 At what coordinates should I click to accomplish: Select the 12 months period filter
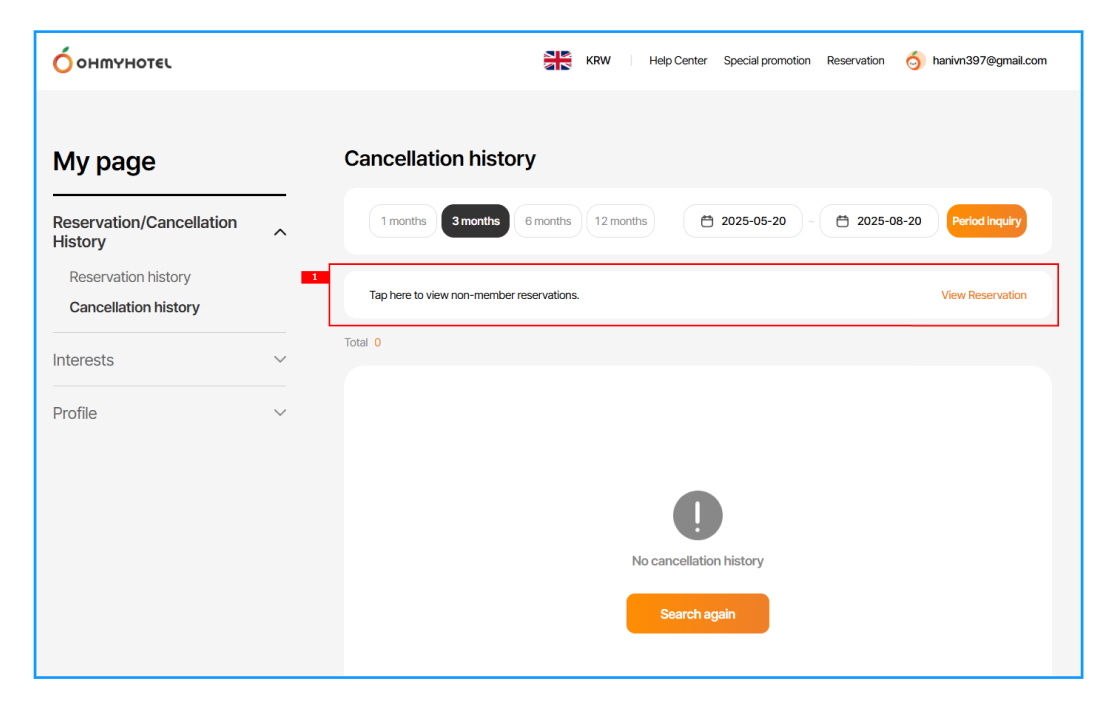(x=620, y=221)
